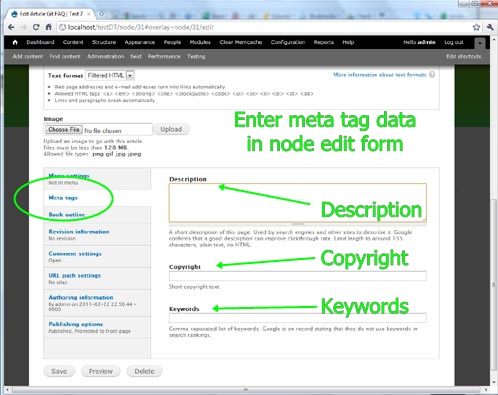Click Log out link
The width and height of the screenshot is (498, 395).
click(x=454, y=42)
